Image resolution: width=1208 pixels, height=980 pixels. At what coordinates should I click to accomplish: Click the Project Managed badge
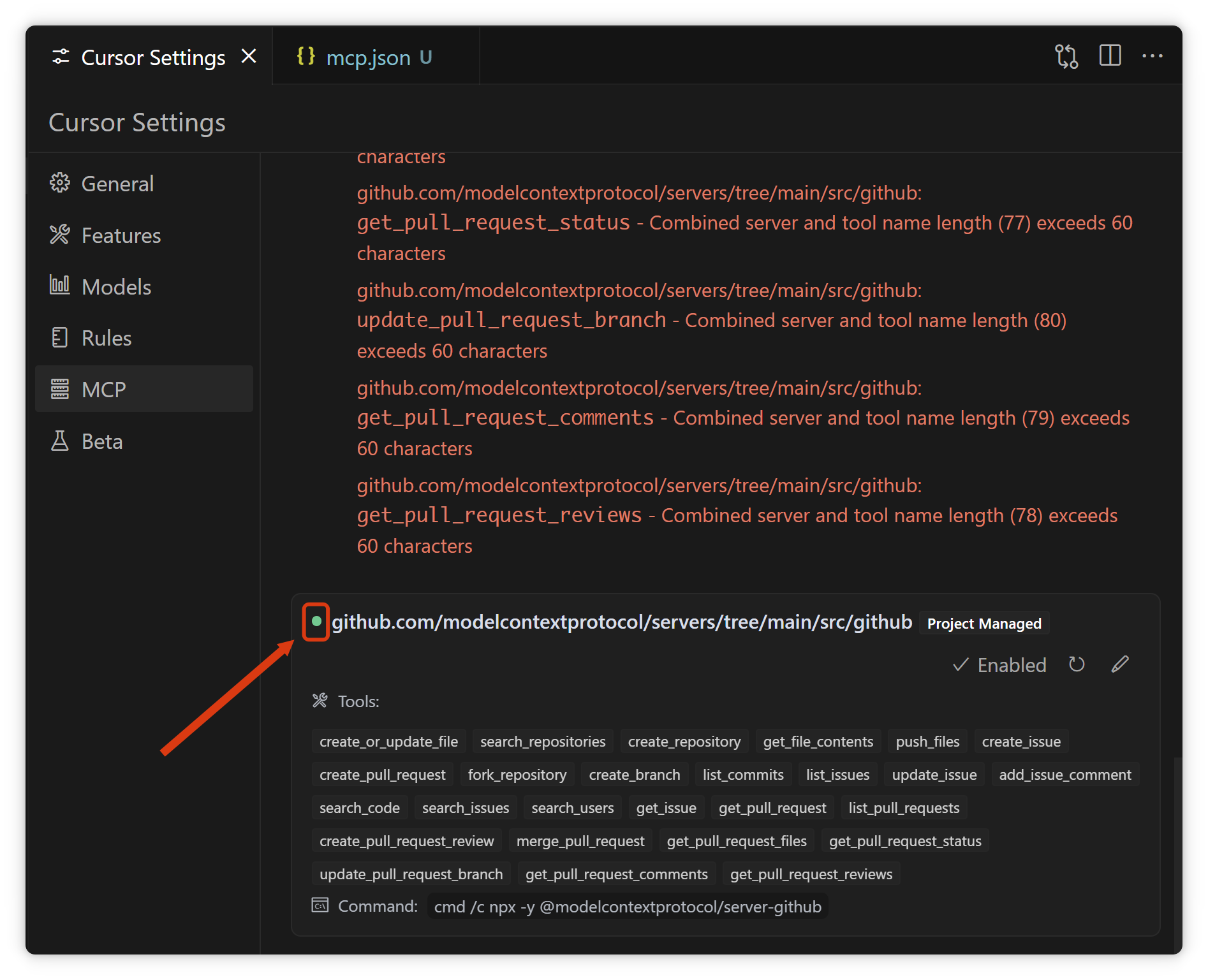[x=983, y=624]
